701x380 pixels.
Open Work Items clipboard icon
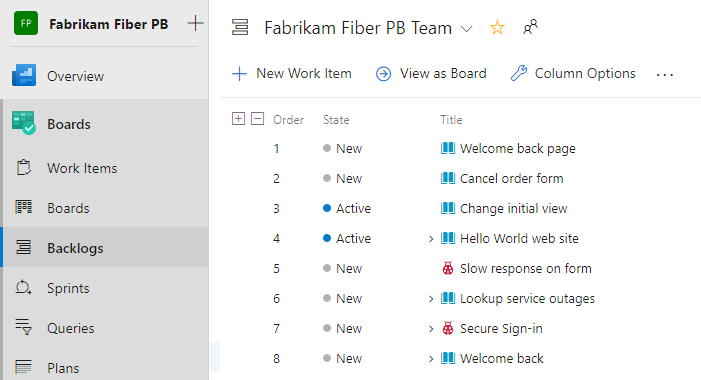coord(24,168)
